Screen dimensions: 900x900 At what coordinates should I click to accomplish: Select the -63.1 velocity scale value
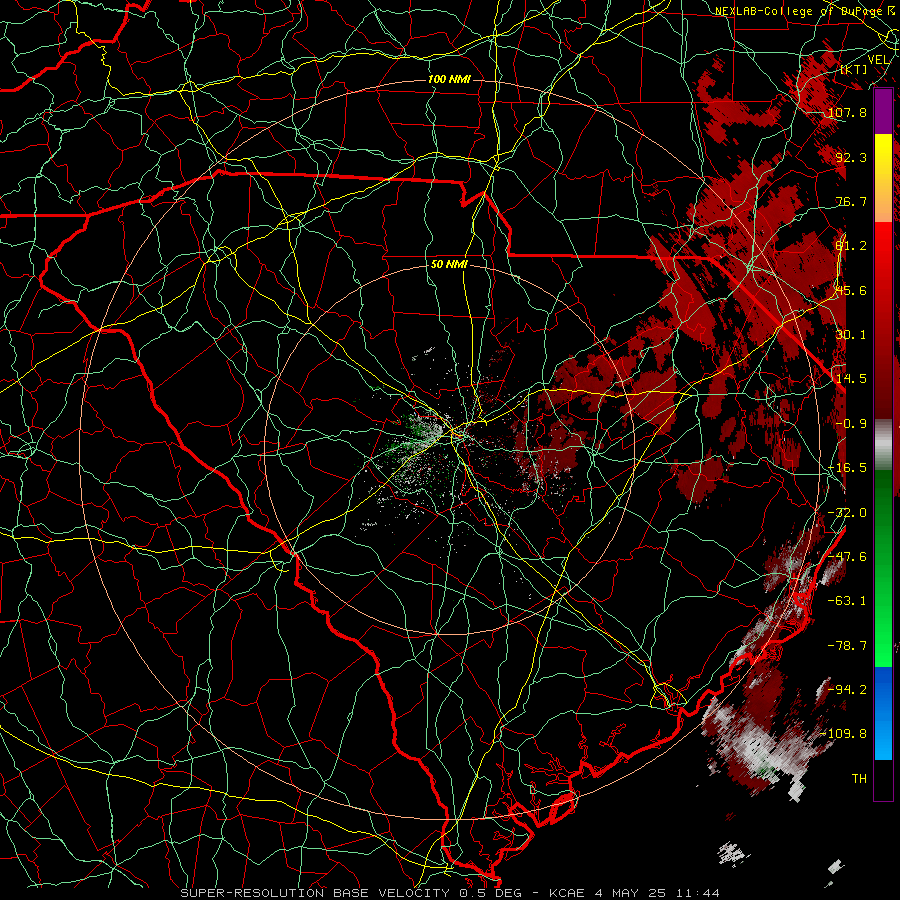tap(847, 601)
